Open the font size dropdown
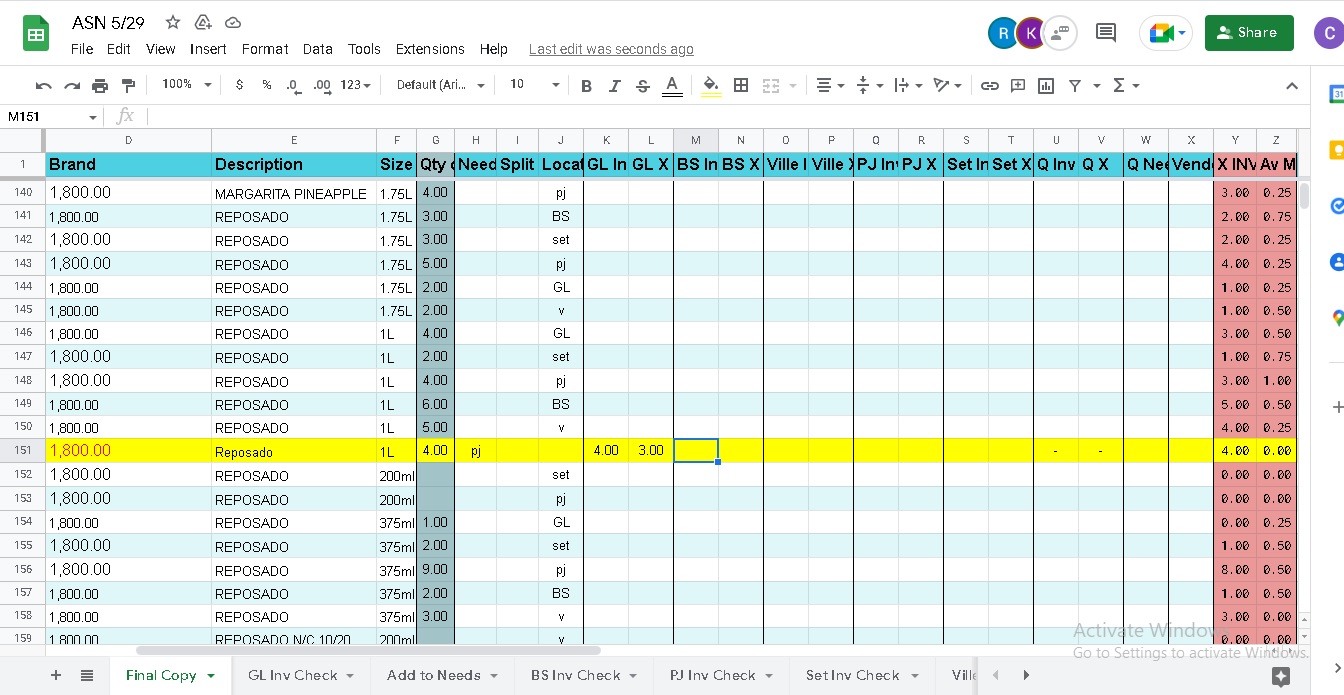Viewport: 1344px width, 695px height. pos(535,85)
